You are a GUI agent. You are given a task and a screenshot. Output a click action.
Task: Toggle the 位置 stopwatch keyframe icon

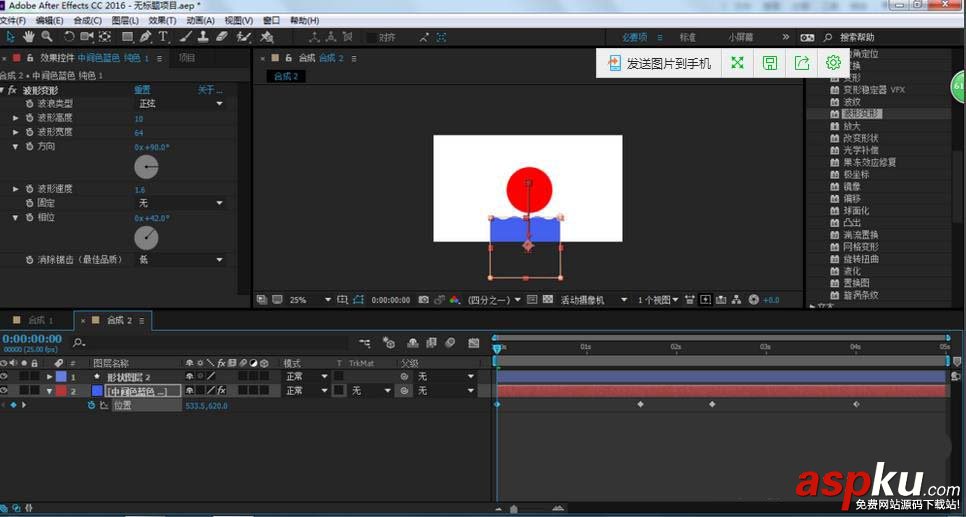(91, 406)
